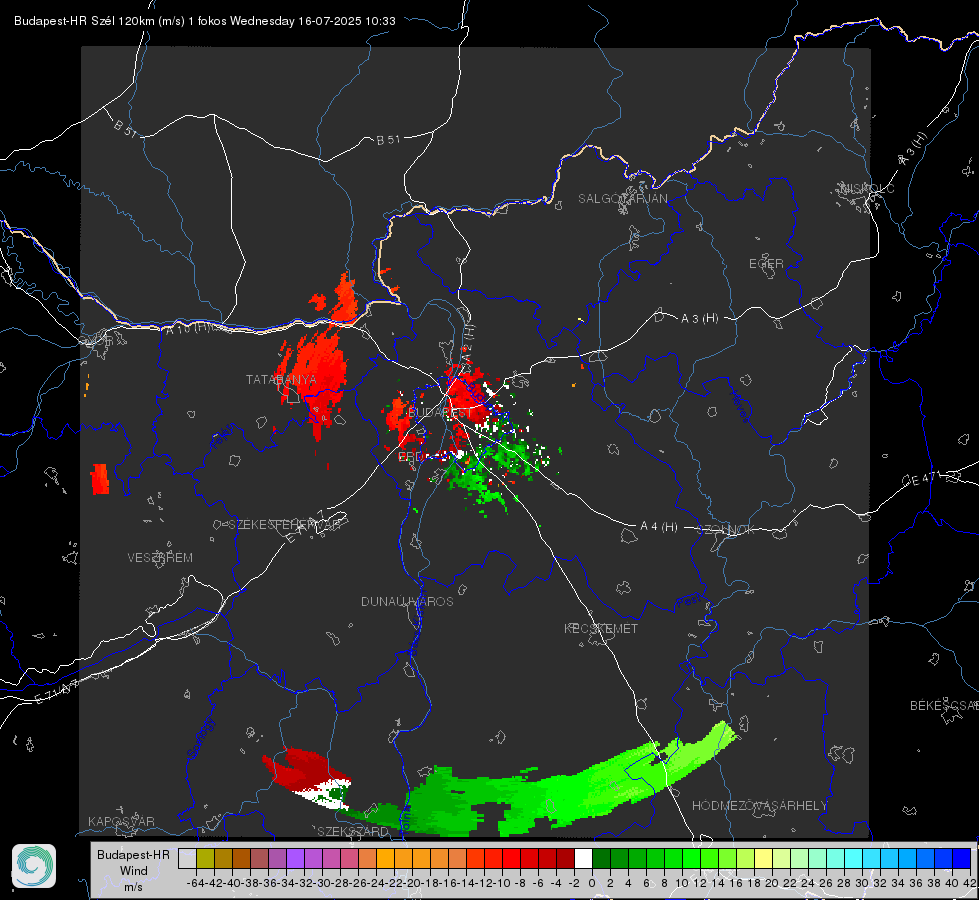Select the blue 'Somogy' county label

(x=200, y=738)
